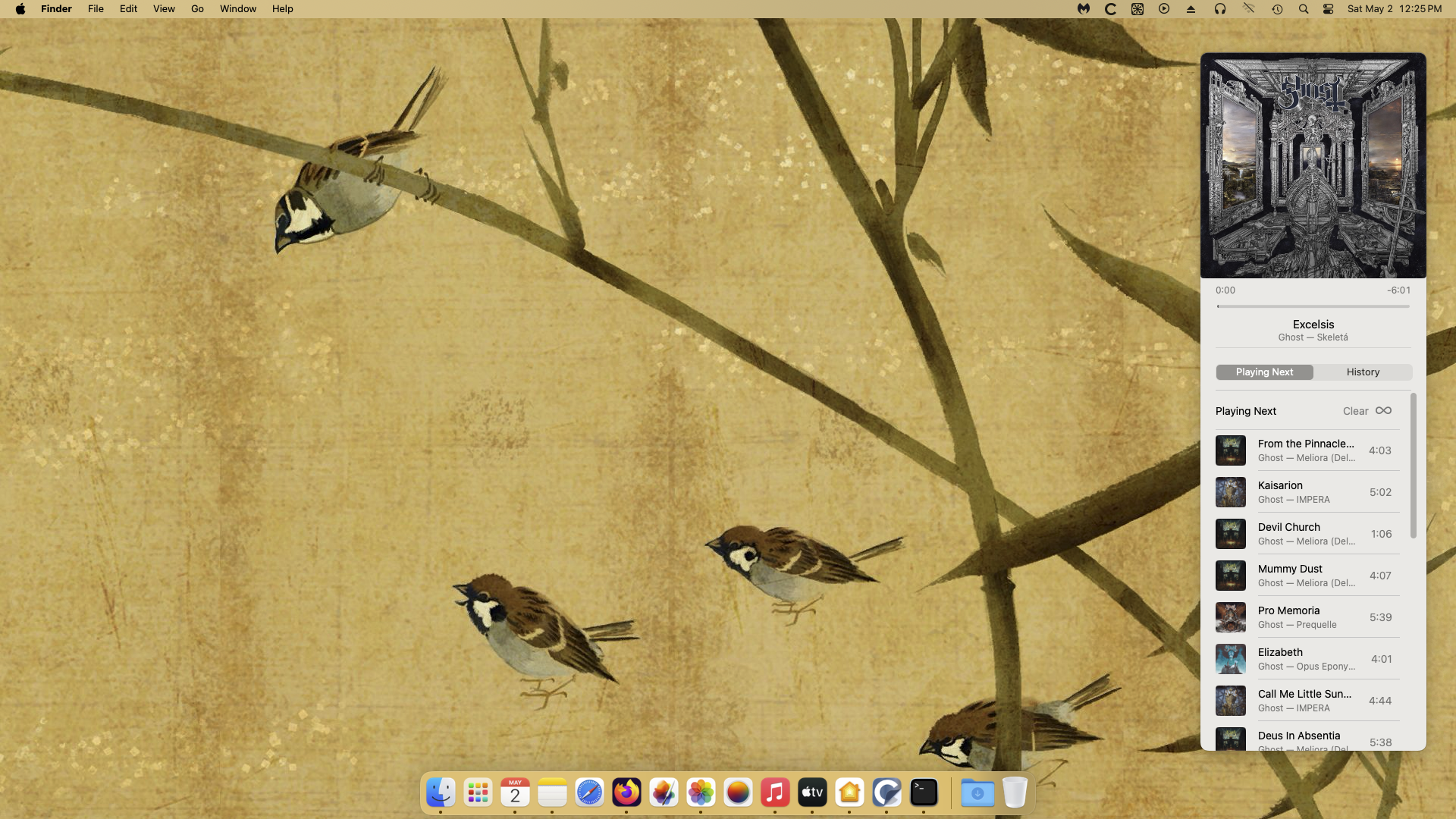Click the Elizabeth album thumbnail
This screenshot has height=819, width=1456.
coord(1230,659)
